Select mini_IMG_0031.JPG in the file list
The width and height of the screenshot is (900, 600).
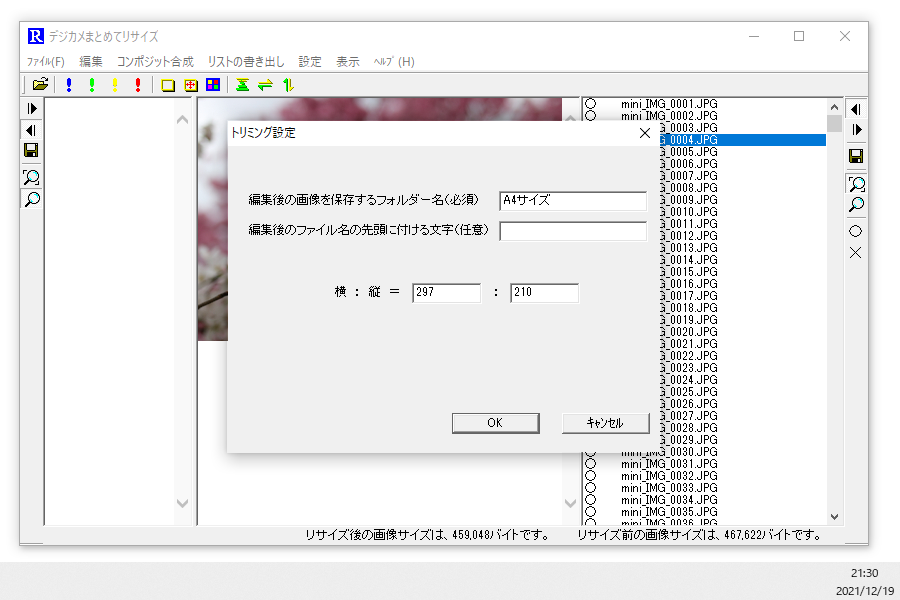(x=669, y=464)
